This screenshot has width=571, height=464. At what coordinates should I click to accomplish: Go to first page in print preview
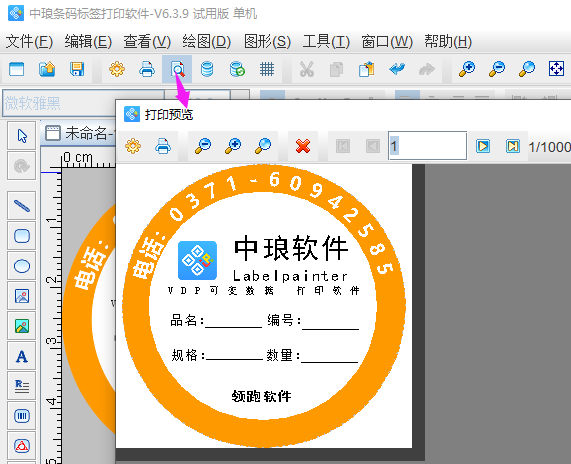[x=343, y=146]
